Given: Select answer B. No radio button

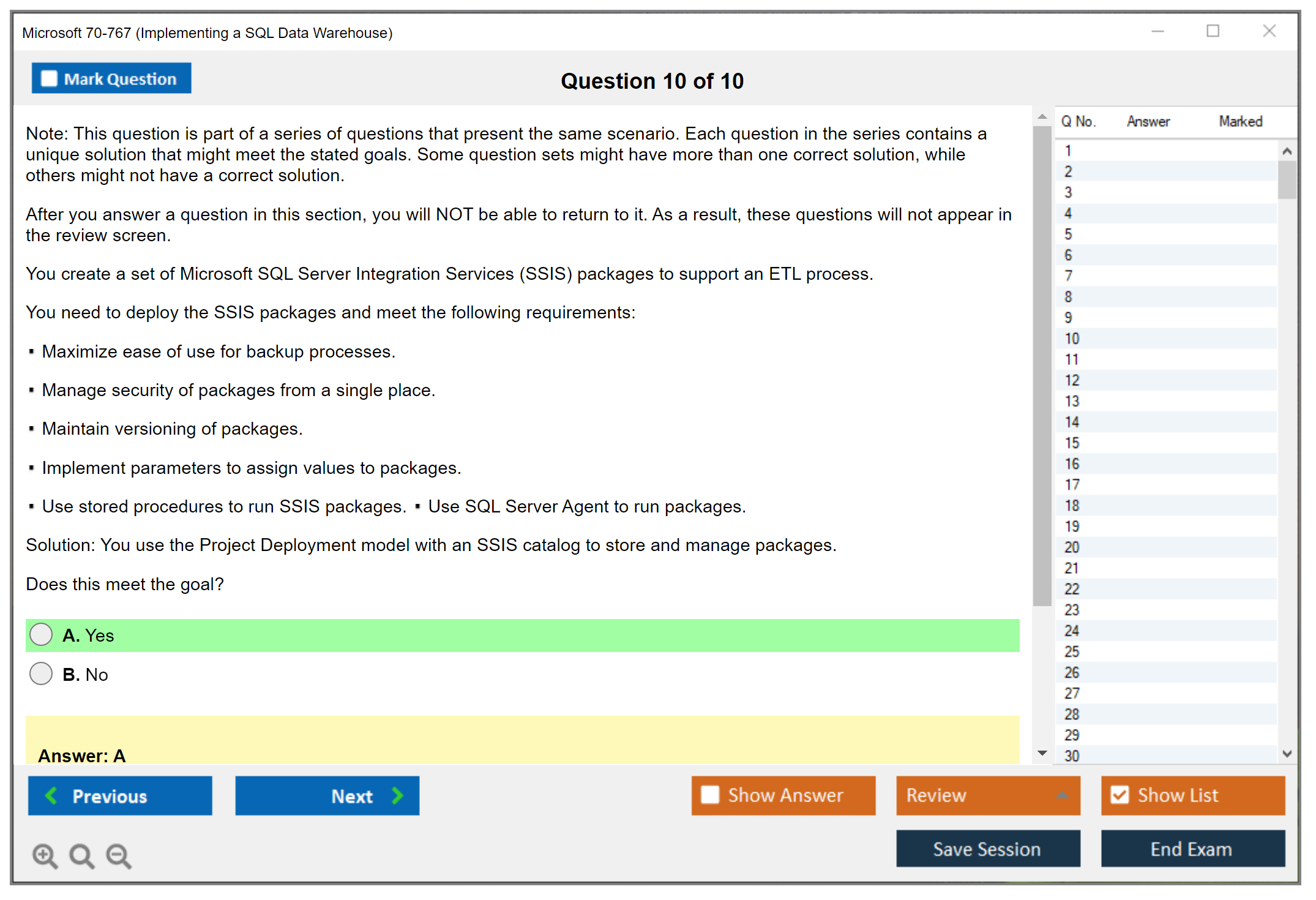Looking at the screenshot, I should (x=41, y=674).
